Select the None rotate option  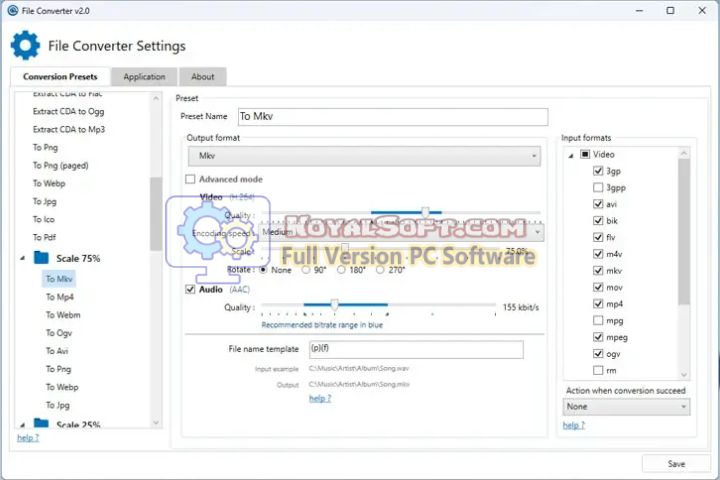pyautogui.click(x=263, y=270)
